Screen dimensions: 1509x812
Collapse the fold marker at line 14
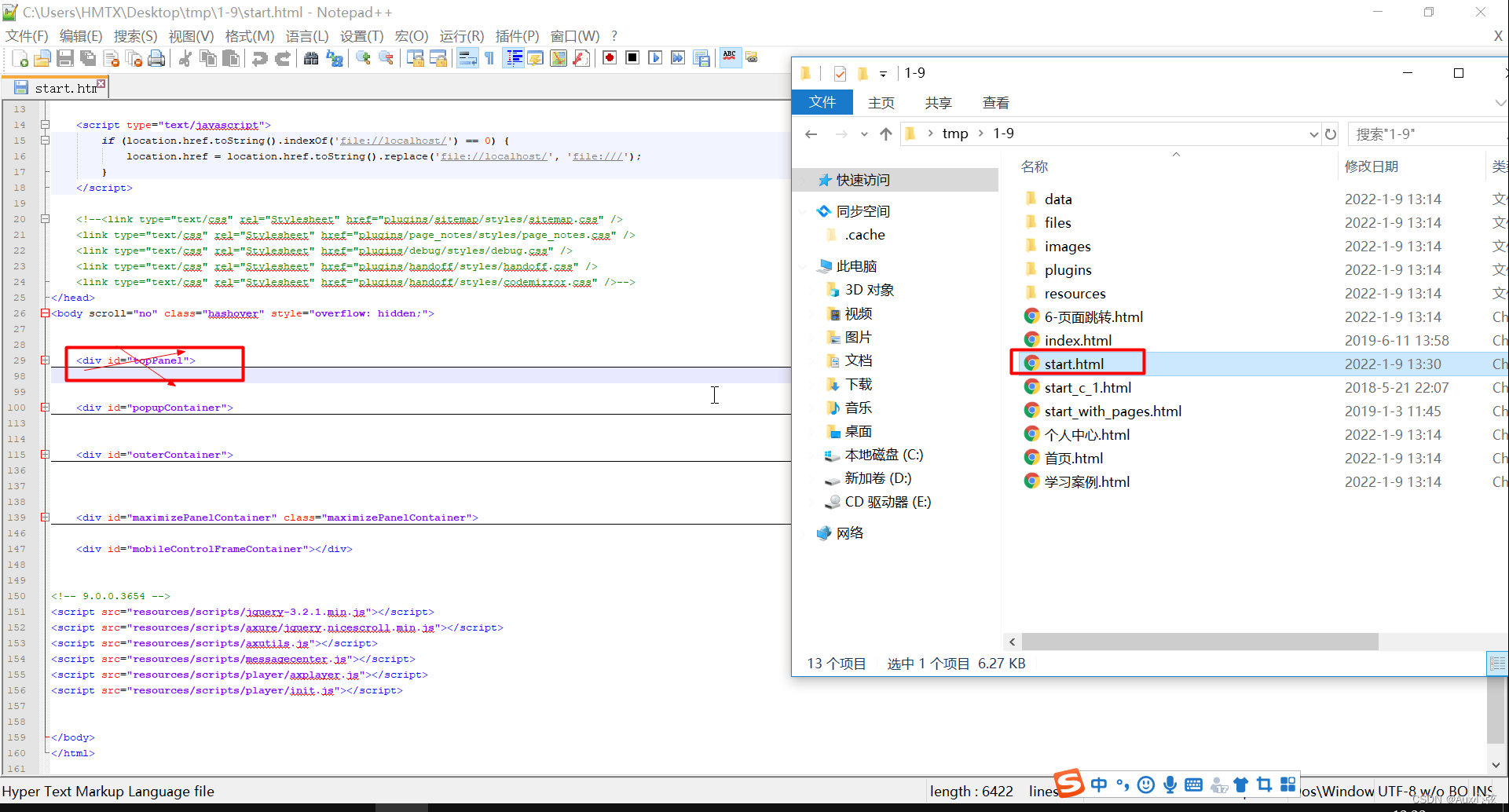pyautogui.click(x=45, y=125)
